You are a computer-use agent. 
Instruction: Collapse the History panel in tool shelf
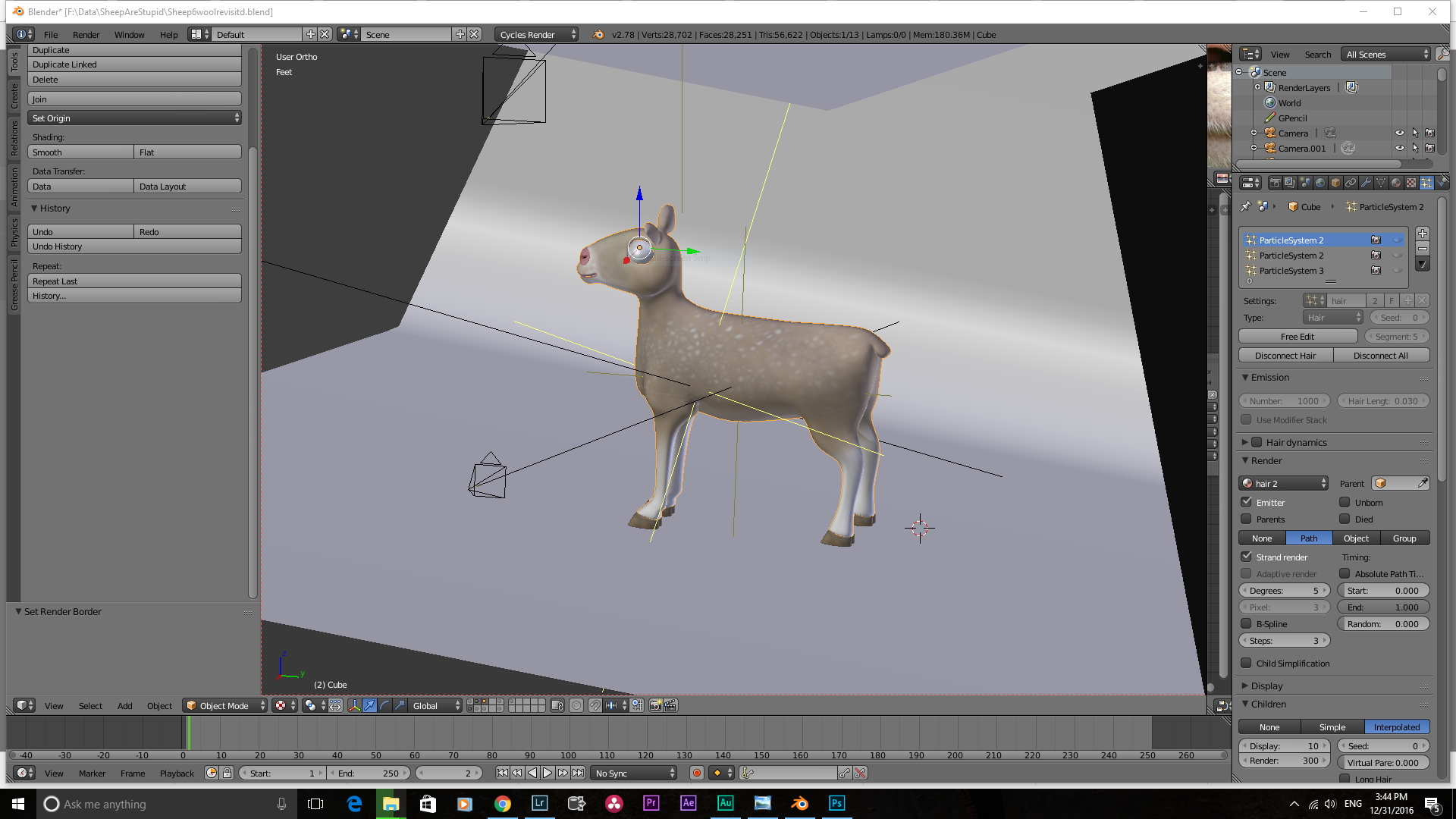pyautogui.click(x=34, y=208)
